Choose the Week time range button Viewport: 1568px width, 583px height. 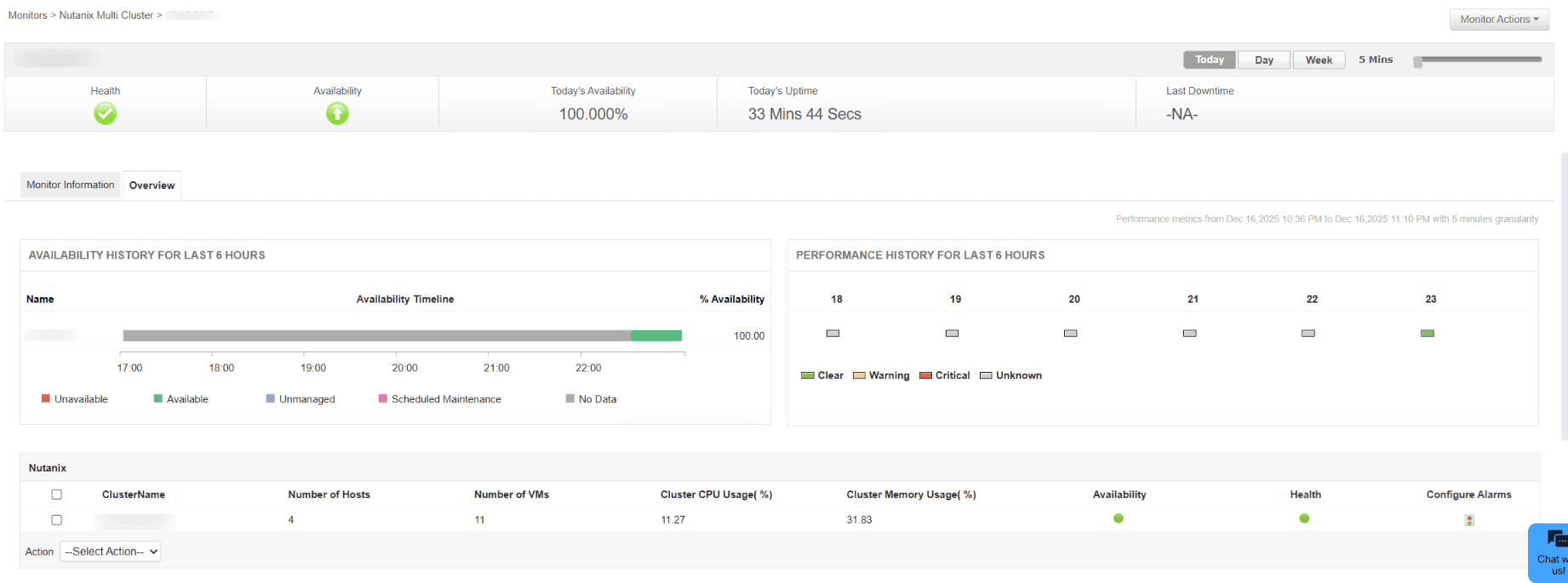pos(1319,60)
